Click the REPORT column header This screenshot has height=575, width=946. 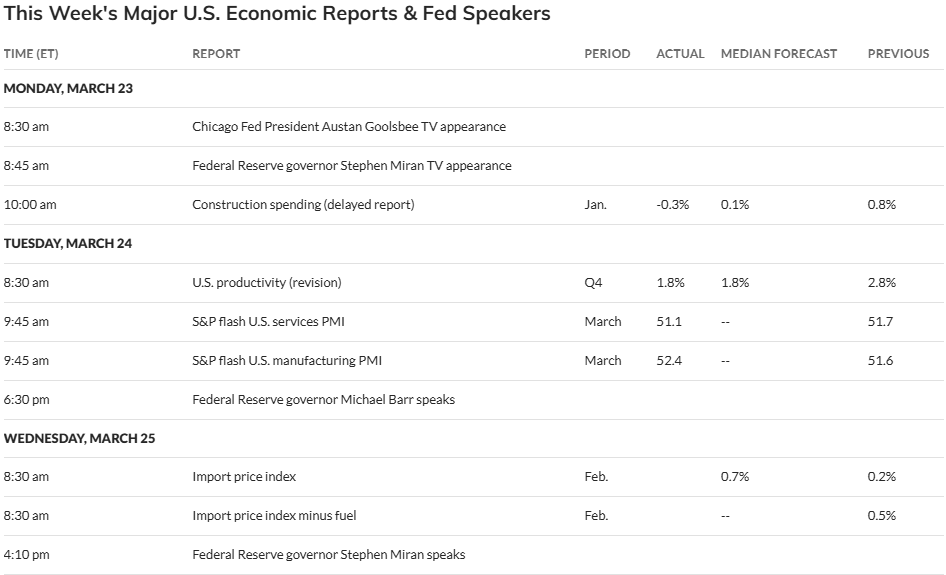coord(216,54)
